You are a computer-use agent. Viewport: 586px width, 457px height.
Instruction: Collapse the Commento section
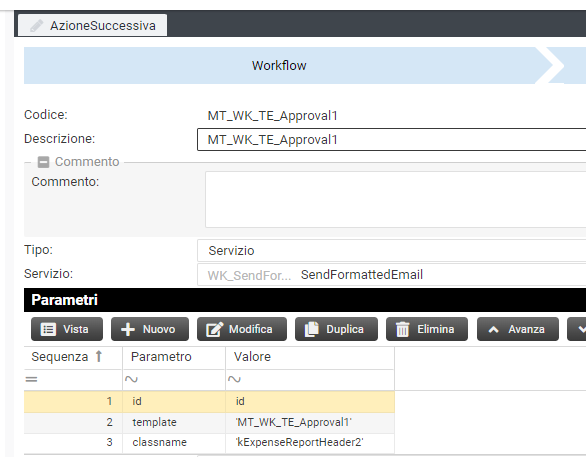pyautogui.click(x=43, y=162)
